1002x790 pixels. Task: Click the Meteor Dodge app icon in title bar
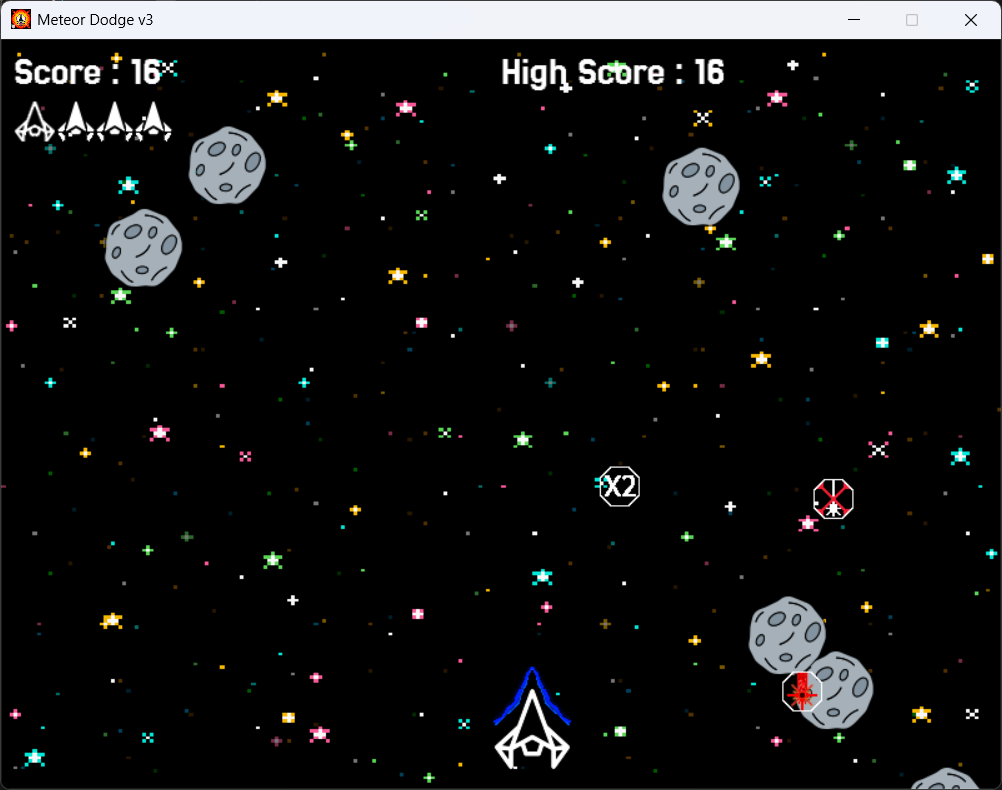click(20, 20)
